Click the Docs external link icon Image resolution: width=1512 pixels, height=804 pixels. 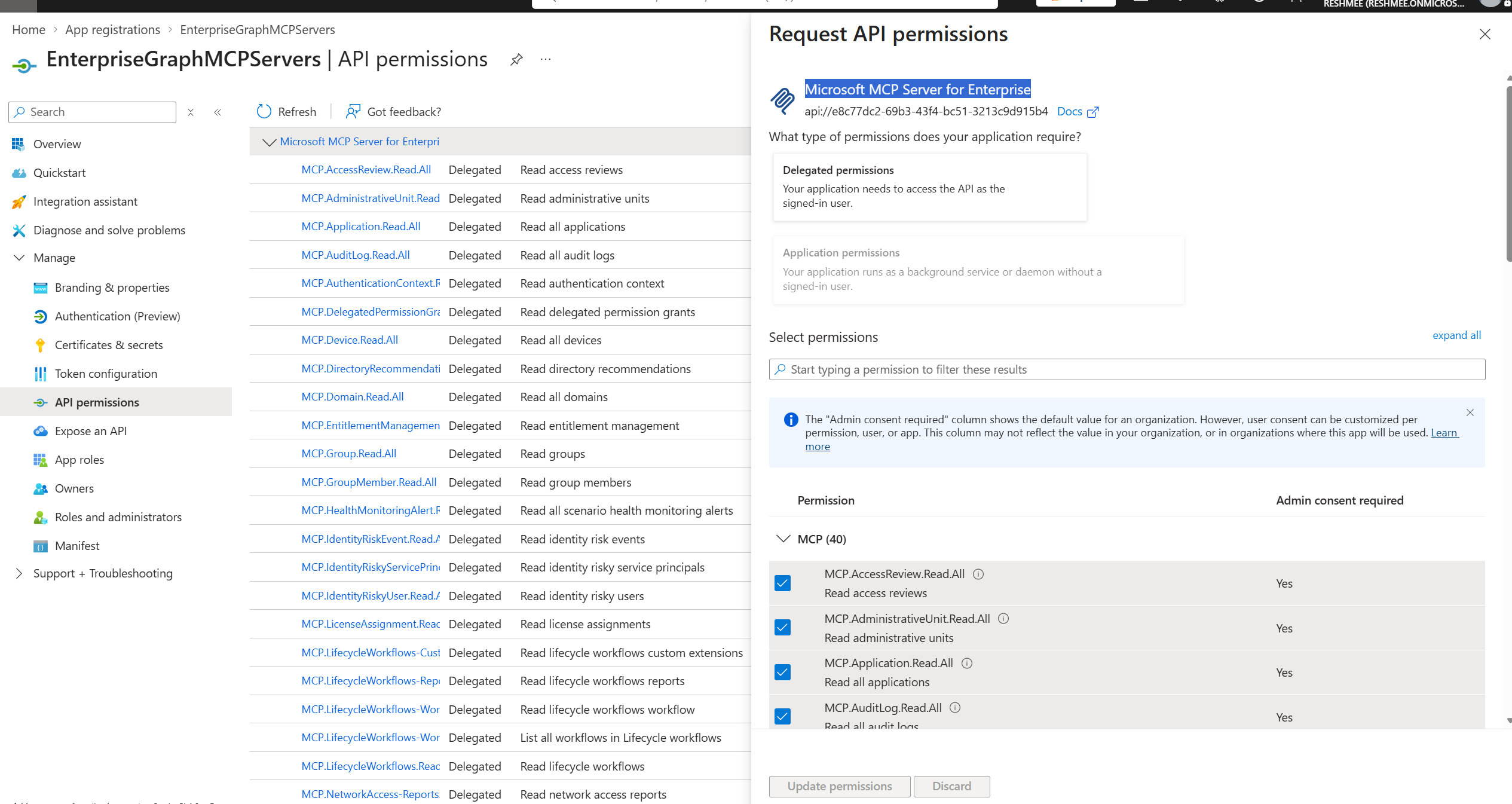[x=1092, y=112]
